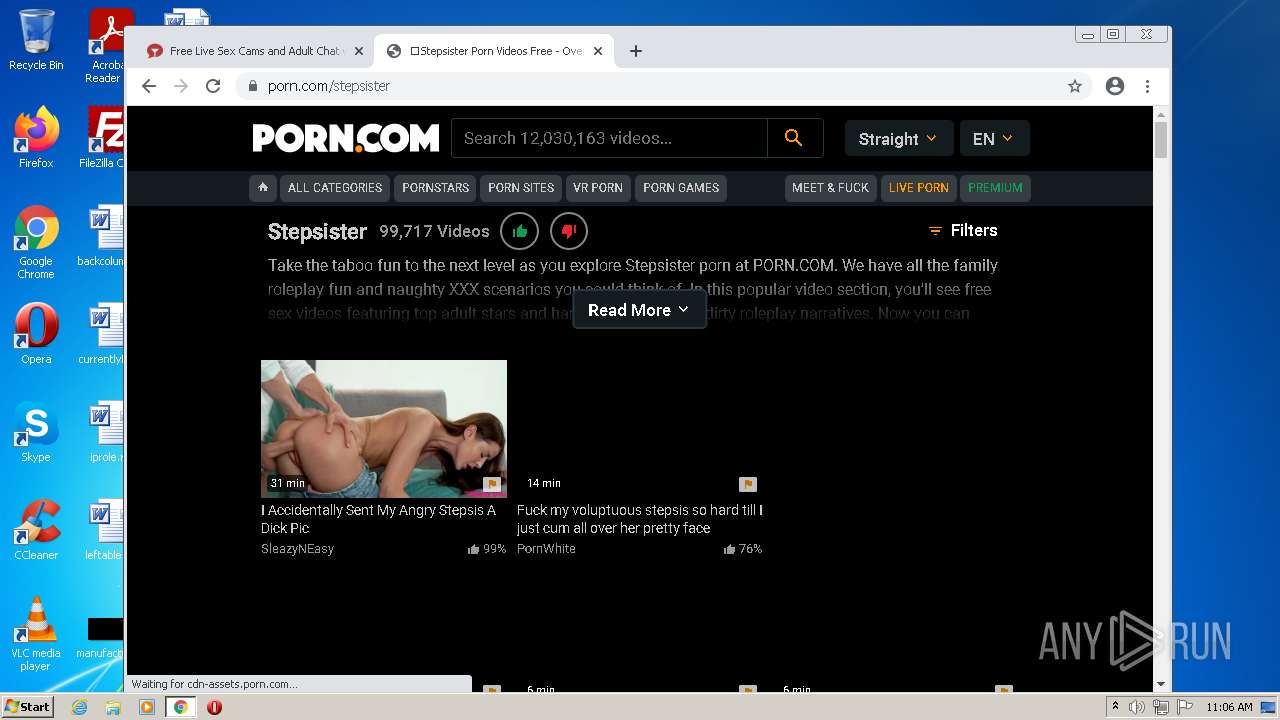Click the red thumbs-down icon
Viewport: 1280px width, 720px height.
[569, 231]
